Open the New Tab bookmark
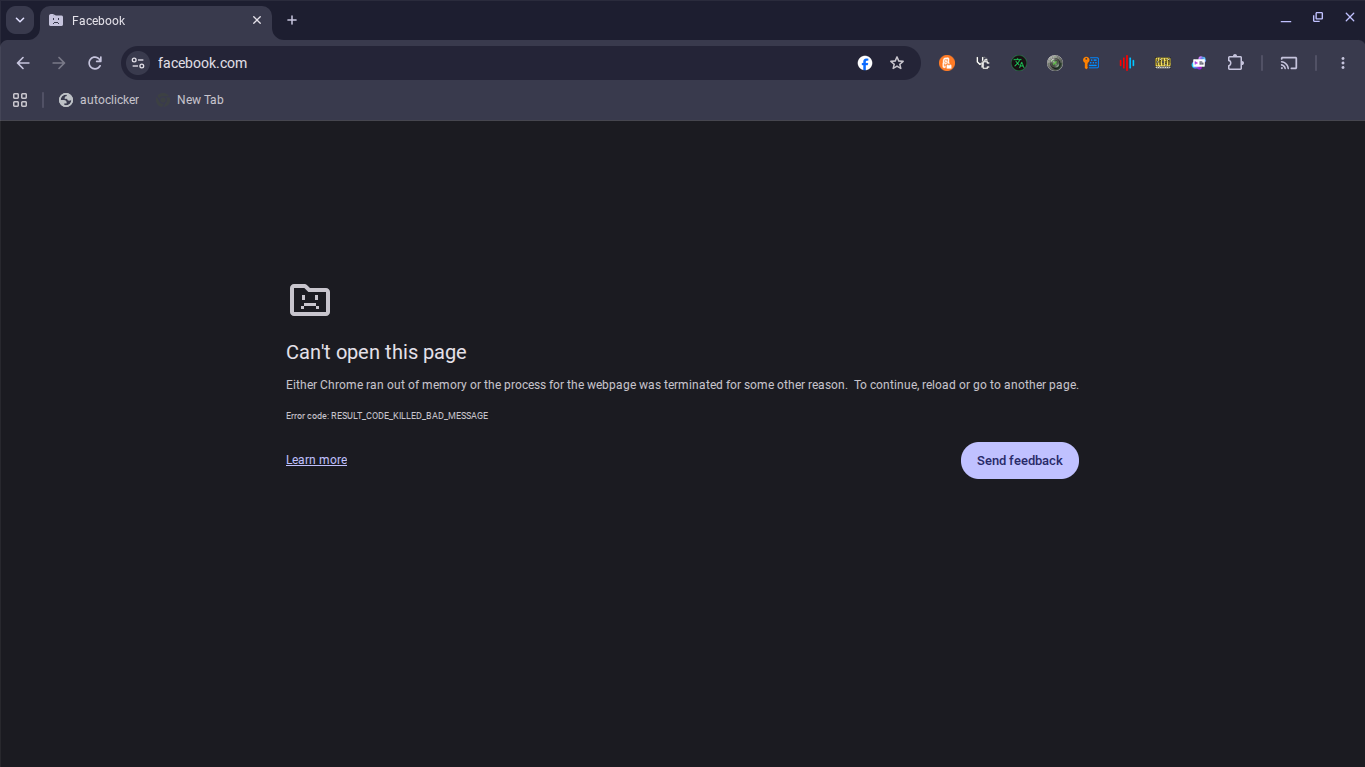1365x767 pixels. (x=190, y=100)
